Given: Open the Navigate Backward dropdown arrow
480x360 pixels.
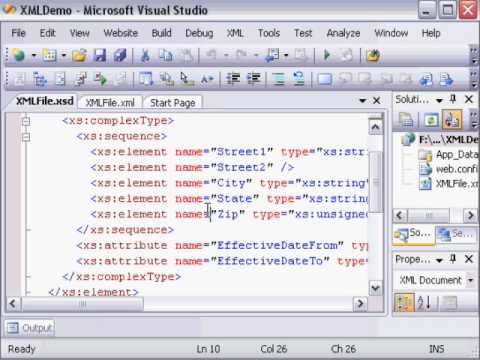Looking at the screenshot, I should [x=286, y=55].
